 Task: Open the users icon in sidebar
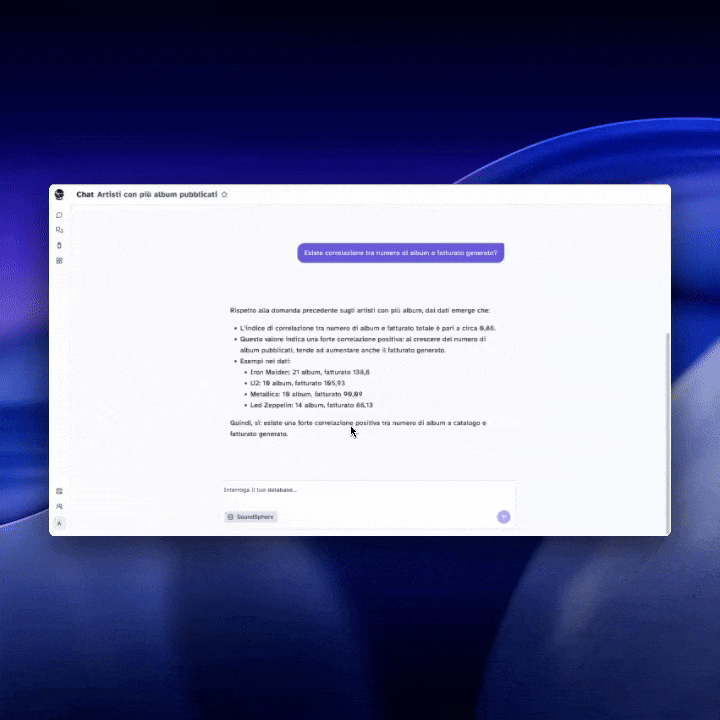click(59, 506)
